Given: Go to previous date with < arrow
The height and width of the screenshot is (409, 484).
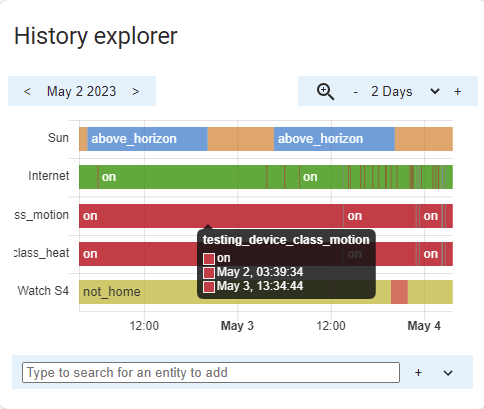Looking at the screenshot, I should point(27,91).
